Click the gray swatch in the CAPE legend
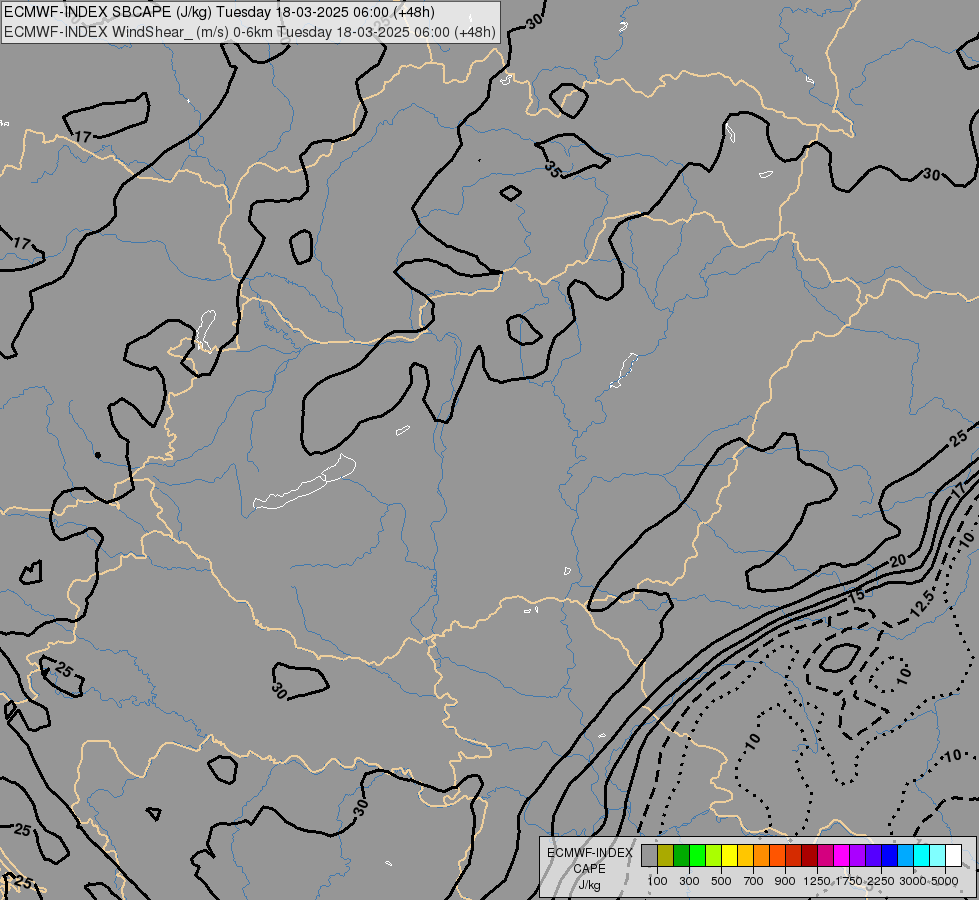The width and height of the screenshot is (979, 900). [649, 855]
